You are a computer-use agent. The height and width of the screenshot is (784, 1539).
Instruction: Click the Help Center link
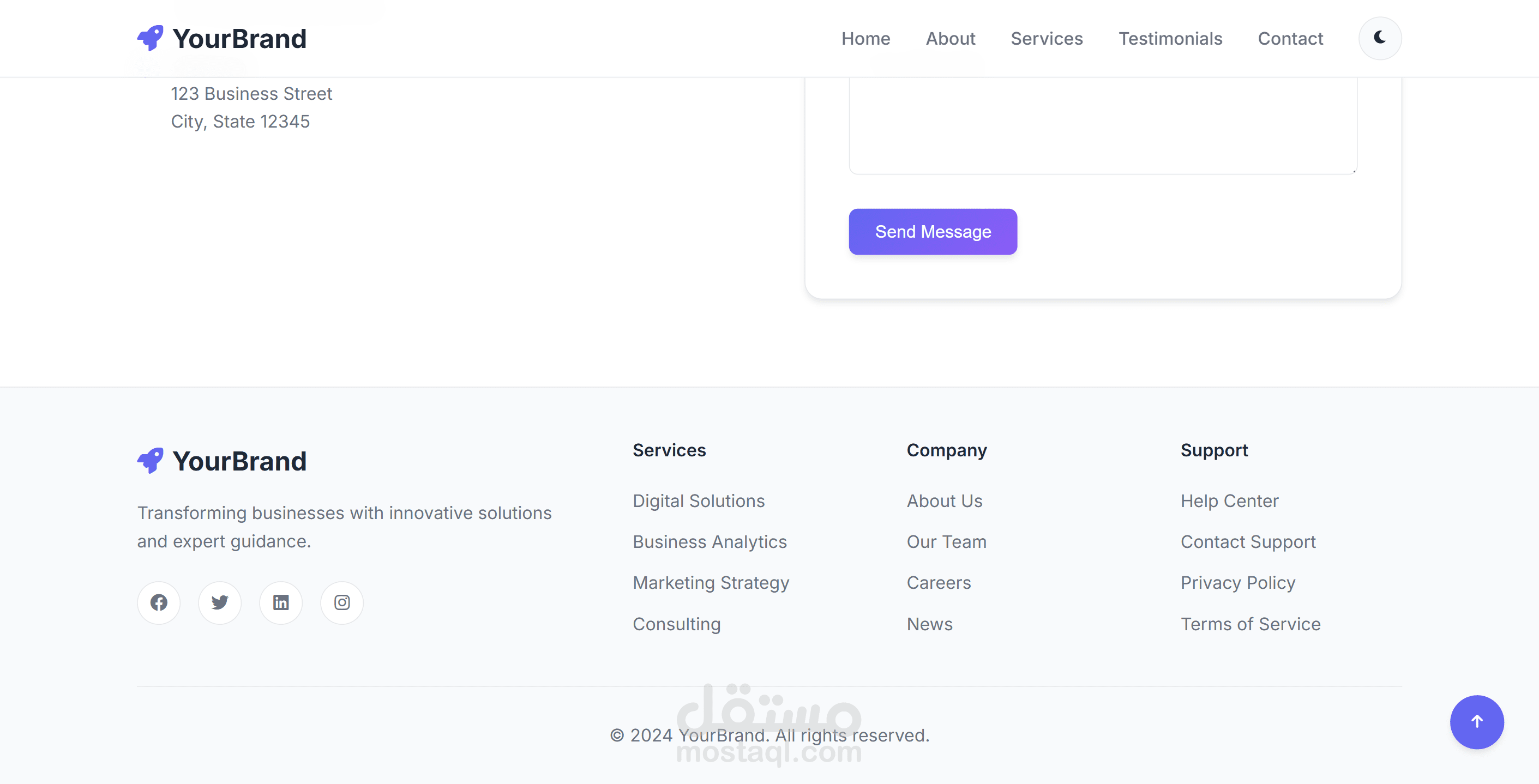point(1229,500)
